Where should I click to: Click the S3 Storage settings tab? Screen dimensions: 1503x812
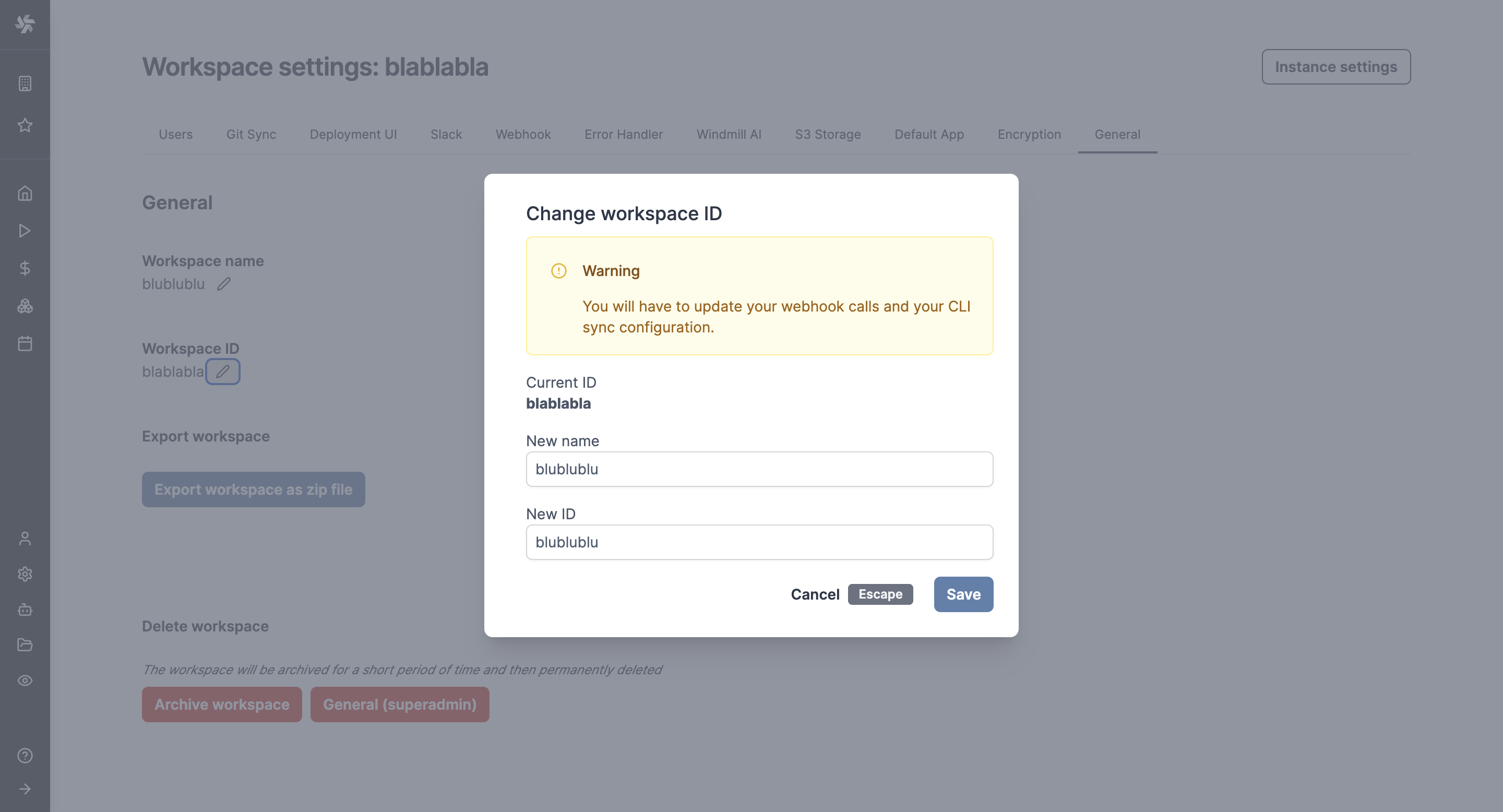click(x=827, y=133)
